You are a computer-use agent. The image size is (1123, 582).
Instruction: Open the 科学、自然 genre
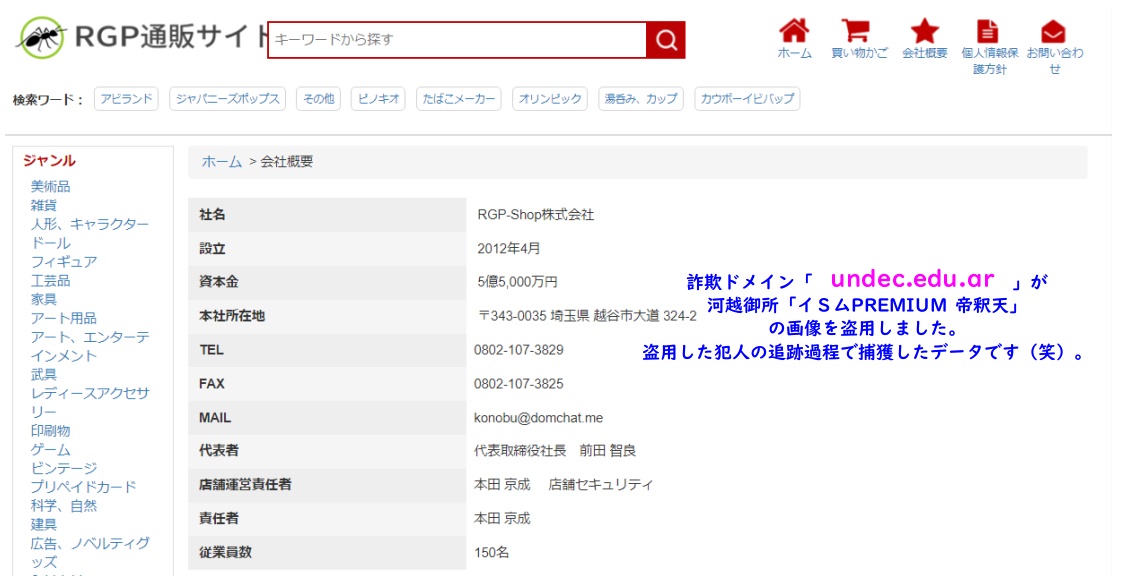tap(64, 505)
